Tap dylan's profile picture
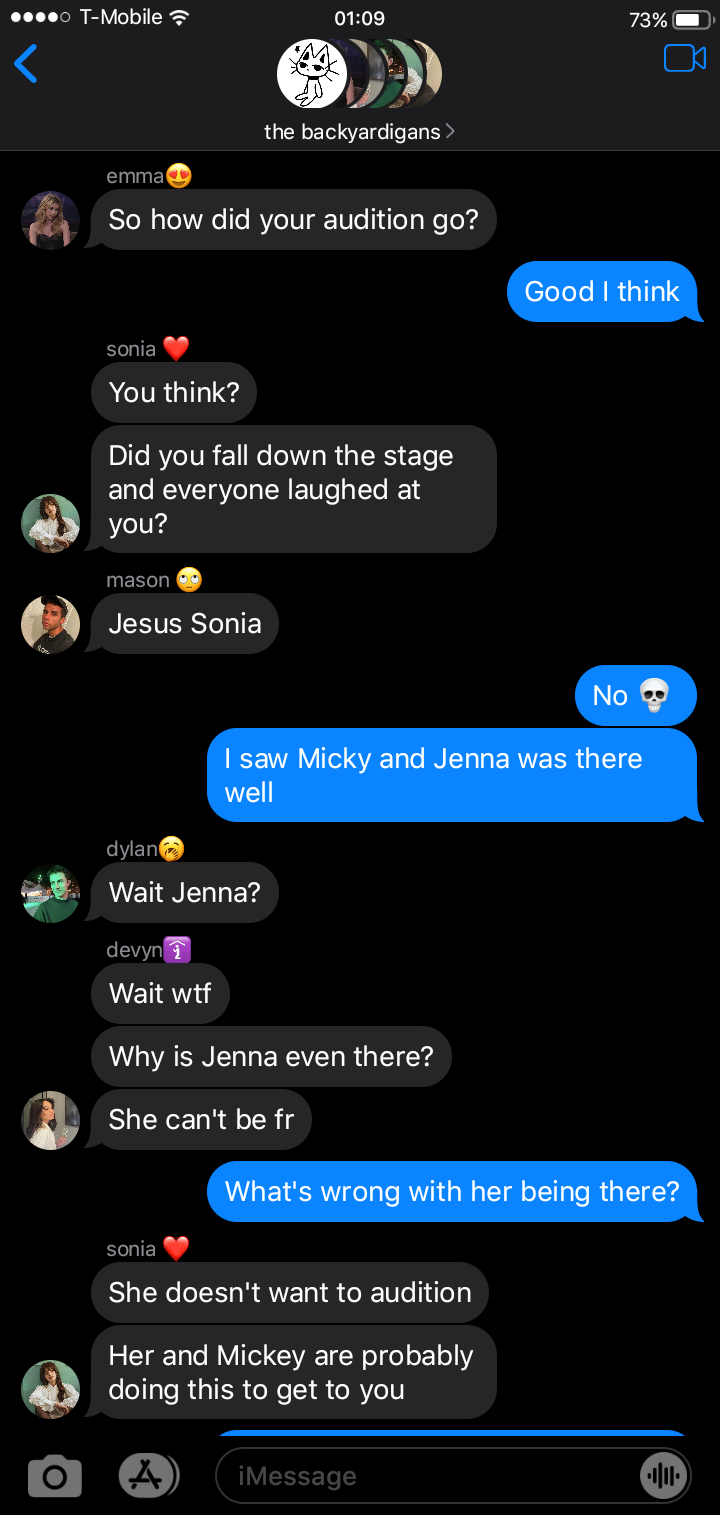Image resolution: width=720 pixels, height=1515 pixels. pos(50,893)
